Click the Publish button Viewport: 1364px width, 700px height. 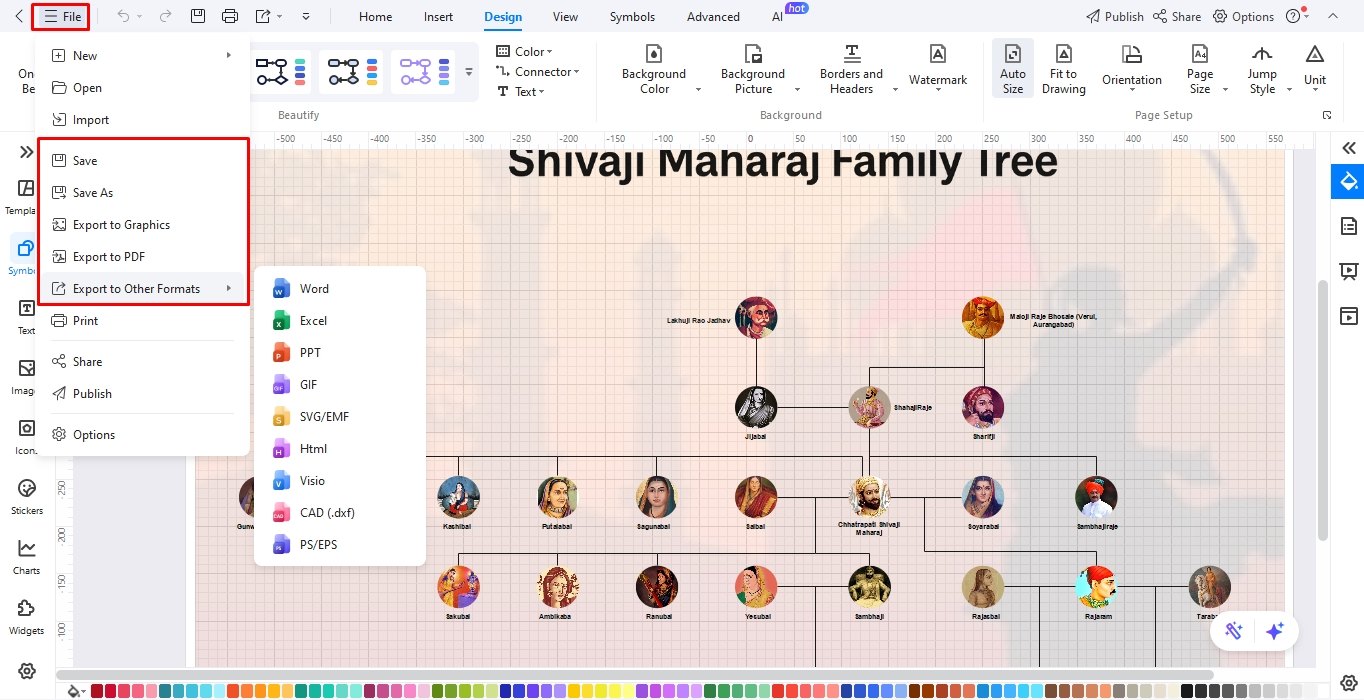coord(1114,16)
